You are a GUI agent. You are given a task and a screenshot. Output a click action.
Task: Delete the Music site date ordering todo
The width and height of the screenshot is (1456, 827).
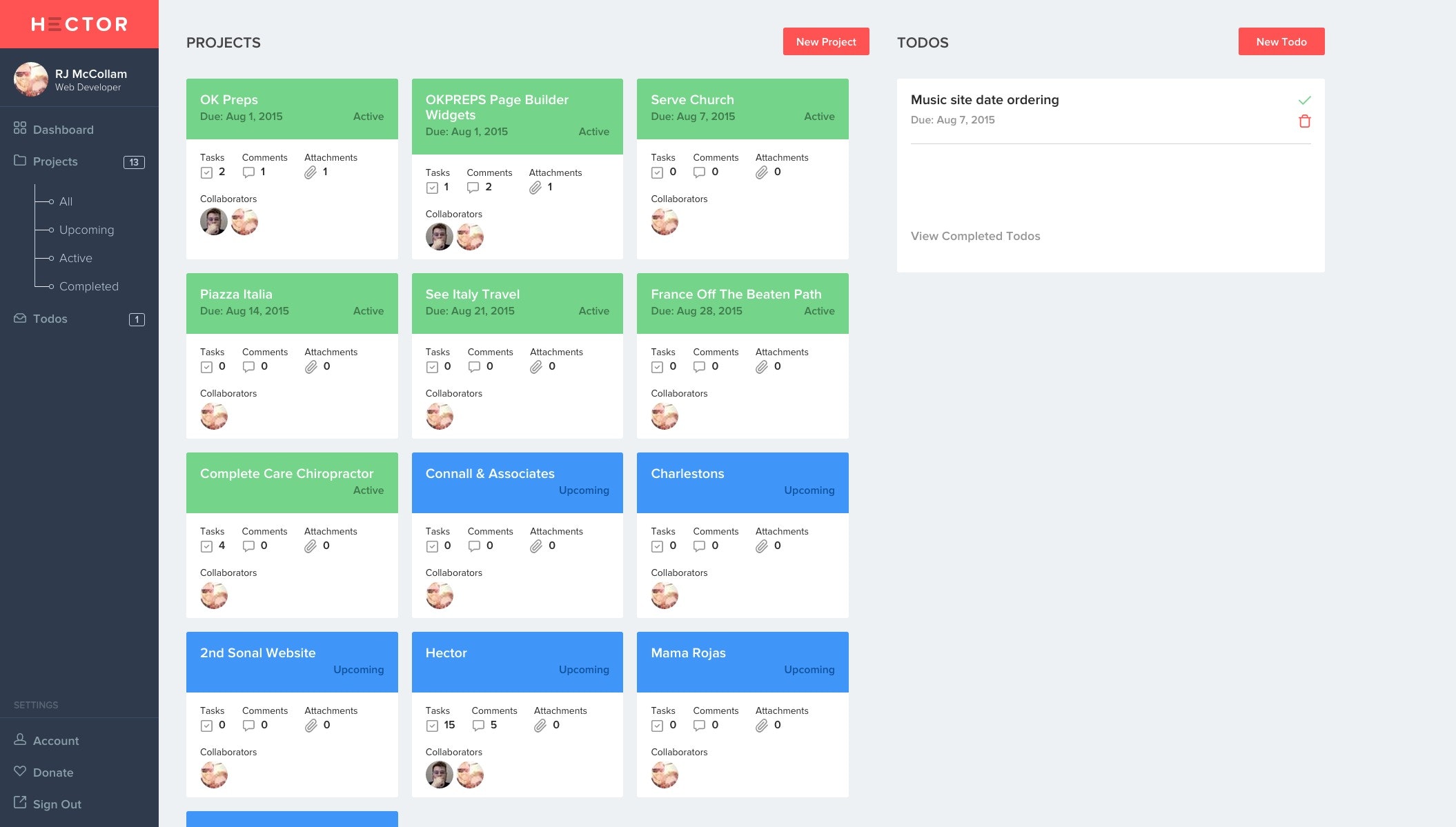[x=1304, y=121]
